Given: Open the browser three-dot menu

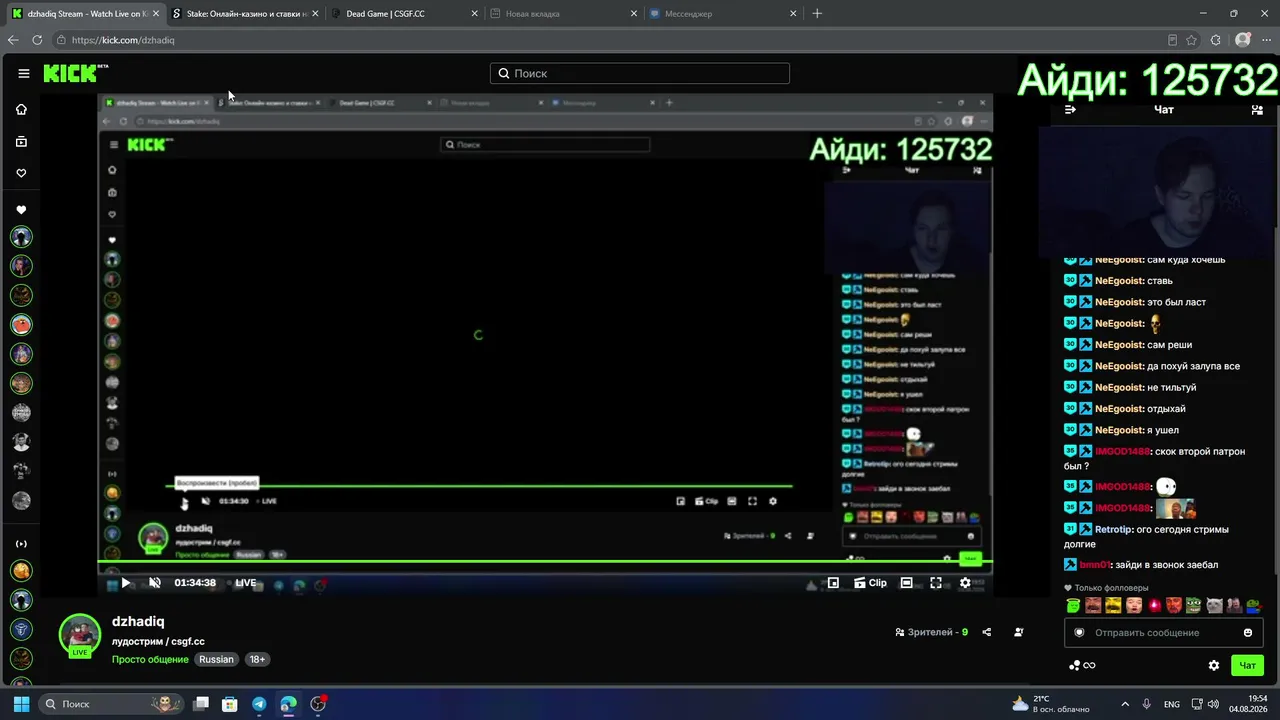Looking at the screenshot, I should point(1267,40).
